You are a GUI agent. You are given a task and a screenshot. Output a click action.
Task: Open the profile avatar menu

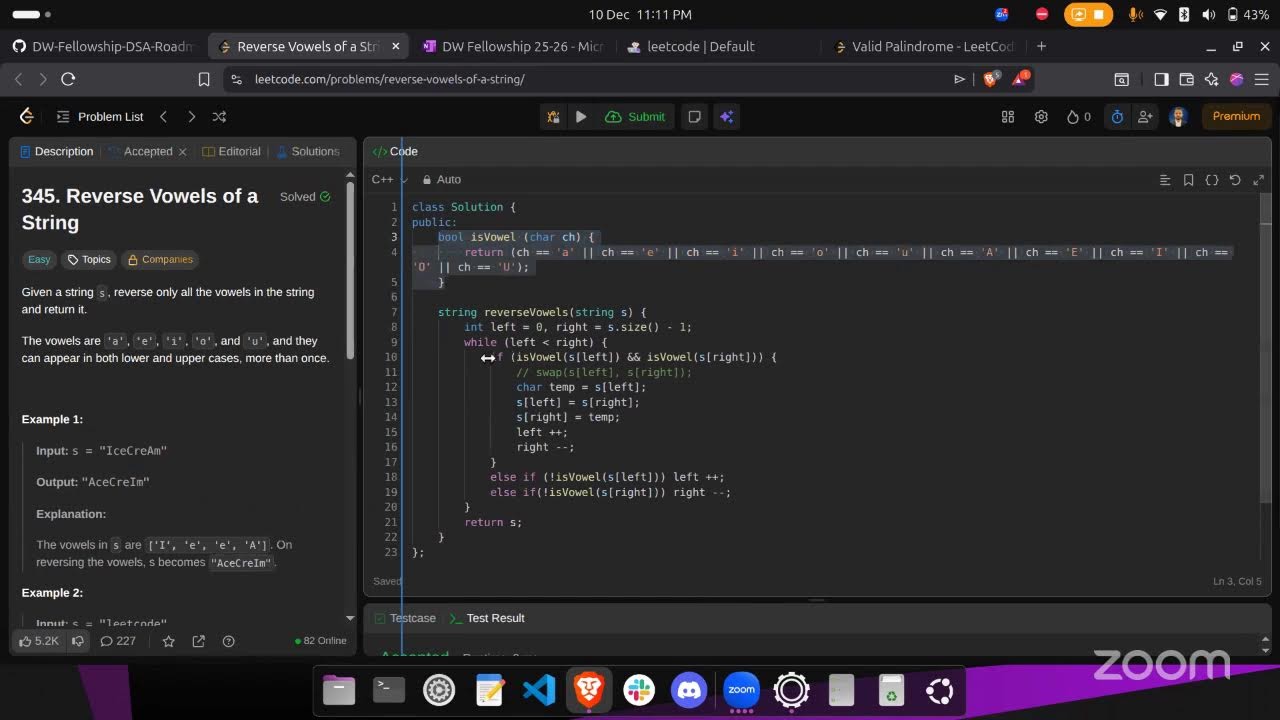pyautogui.click(x=1178, y=117)
